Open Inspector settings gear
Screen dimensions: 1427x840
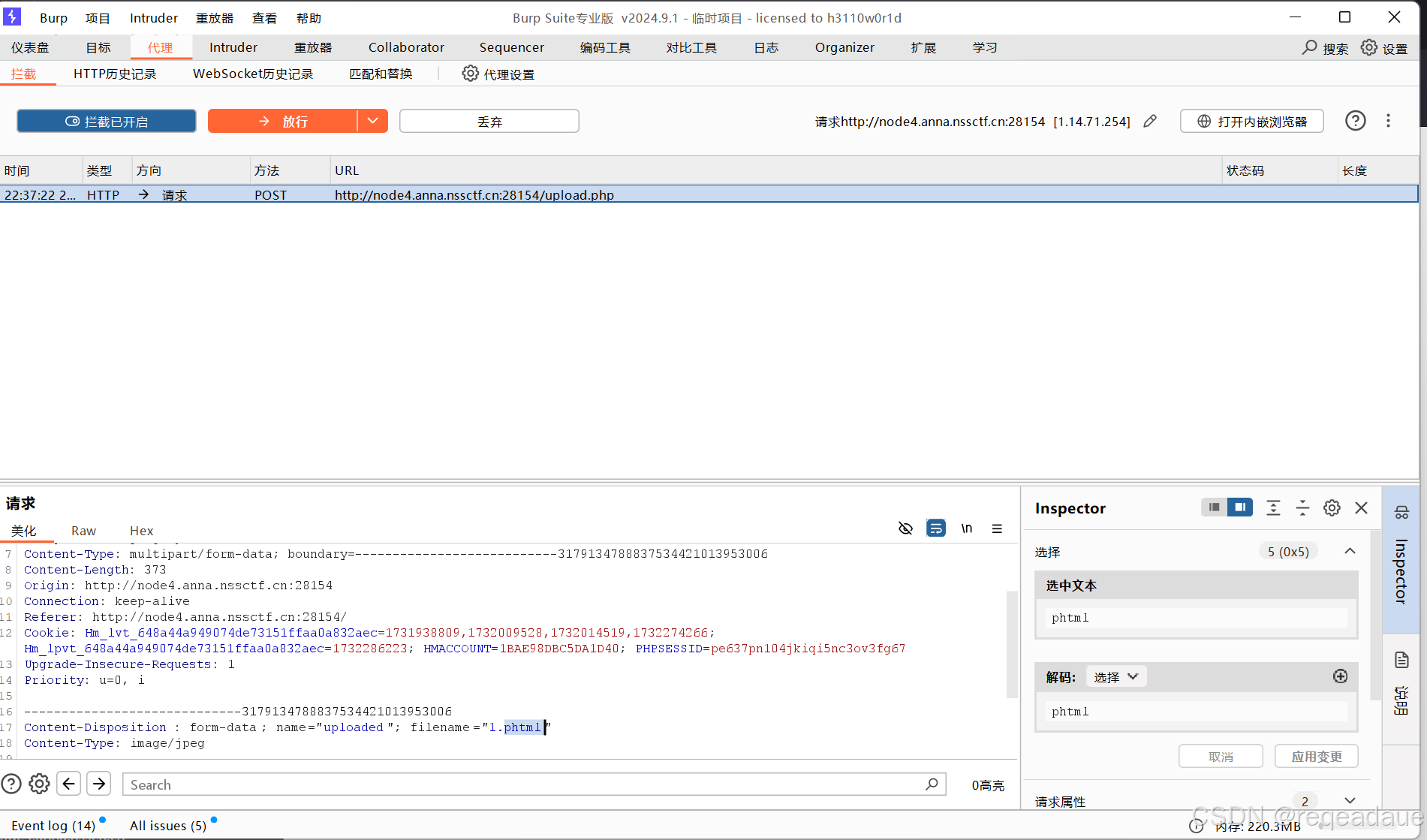point(1332,508)
